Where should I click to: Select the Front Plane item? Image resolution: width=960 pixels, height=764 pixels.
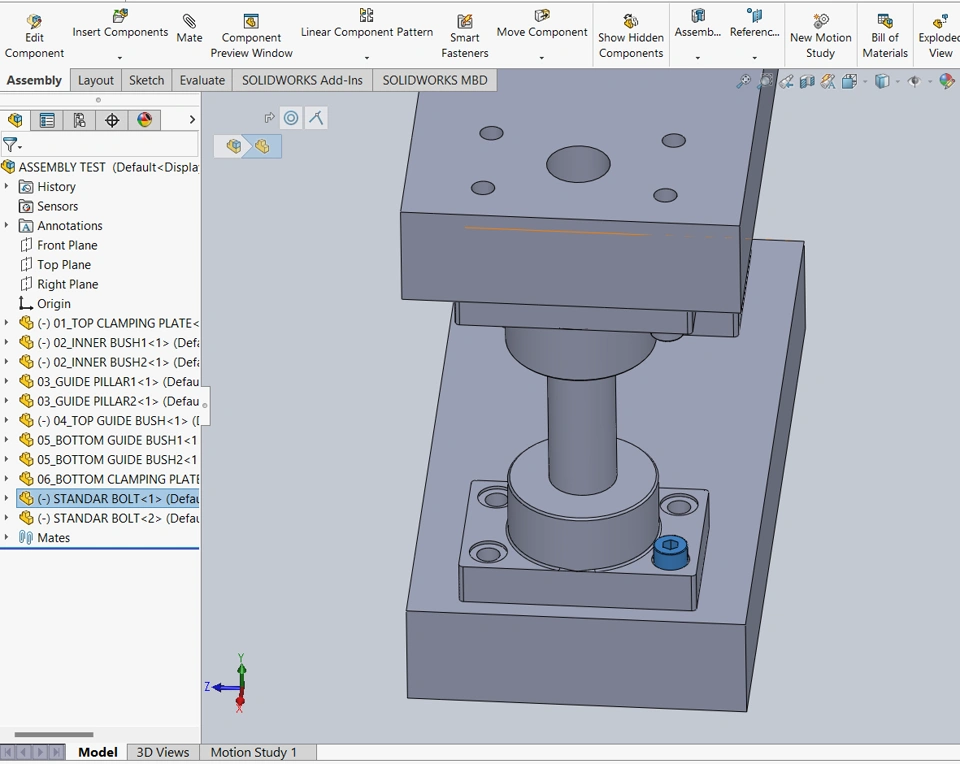pos(67,245)
